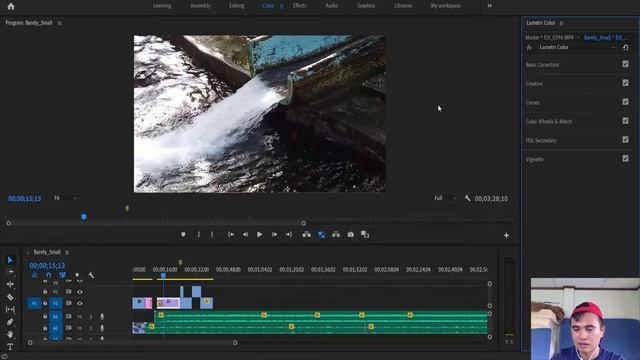
Task: Step back one frame
Action: (245, 234)
